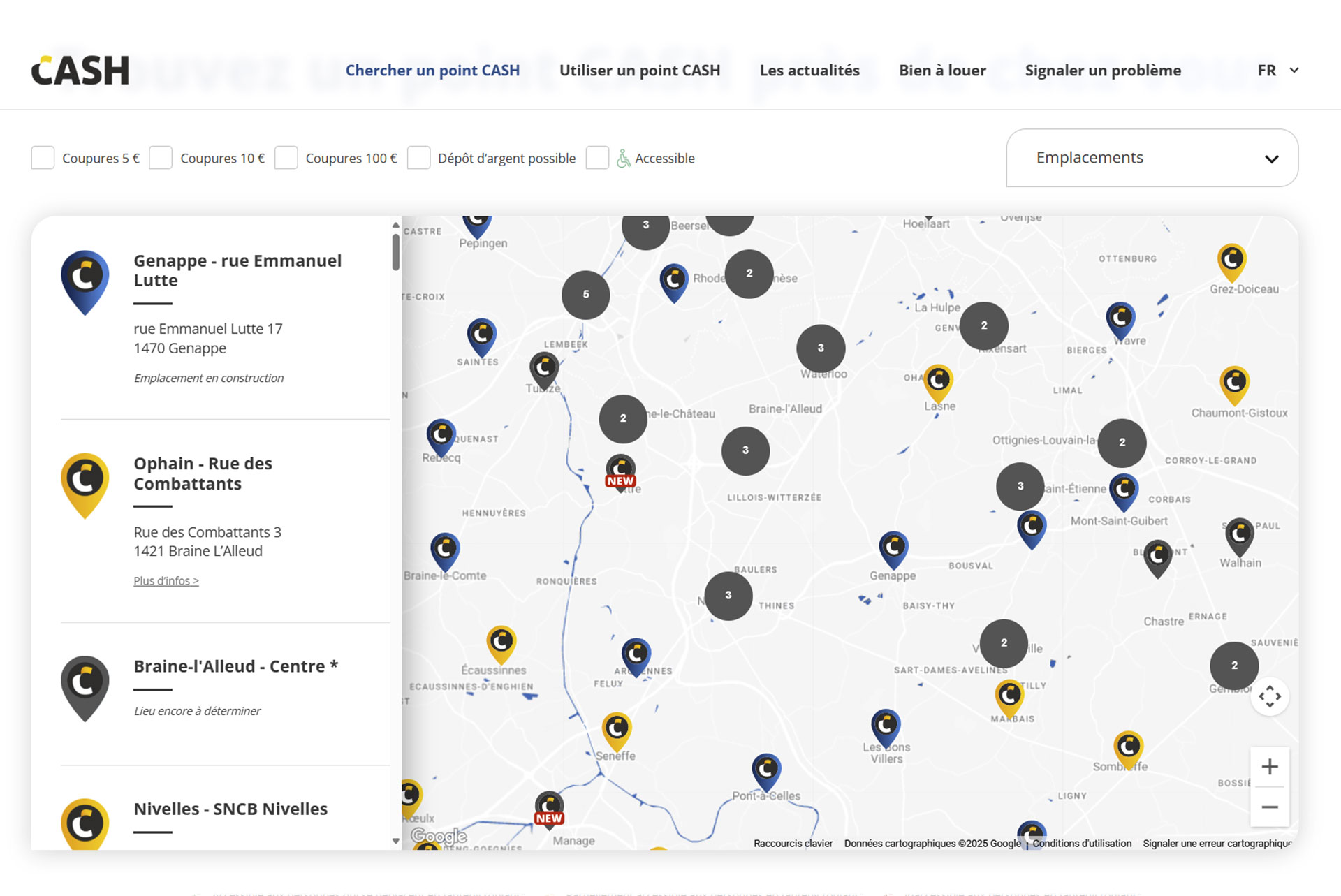Click the grey map pin at Walhain
This screenshot has width=1341, height=896.
click(1239, 536)
